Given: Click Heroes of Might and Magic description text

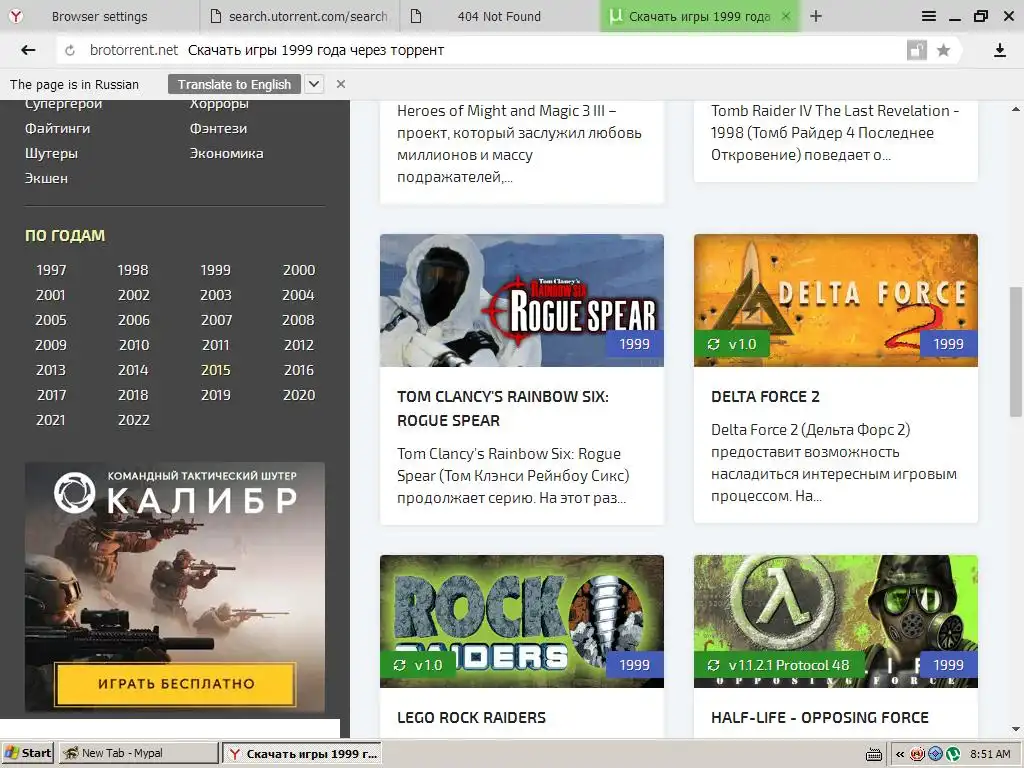Looking at the screenshot, I should click(x=519, y=144).
